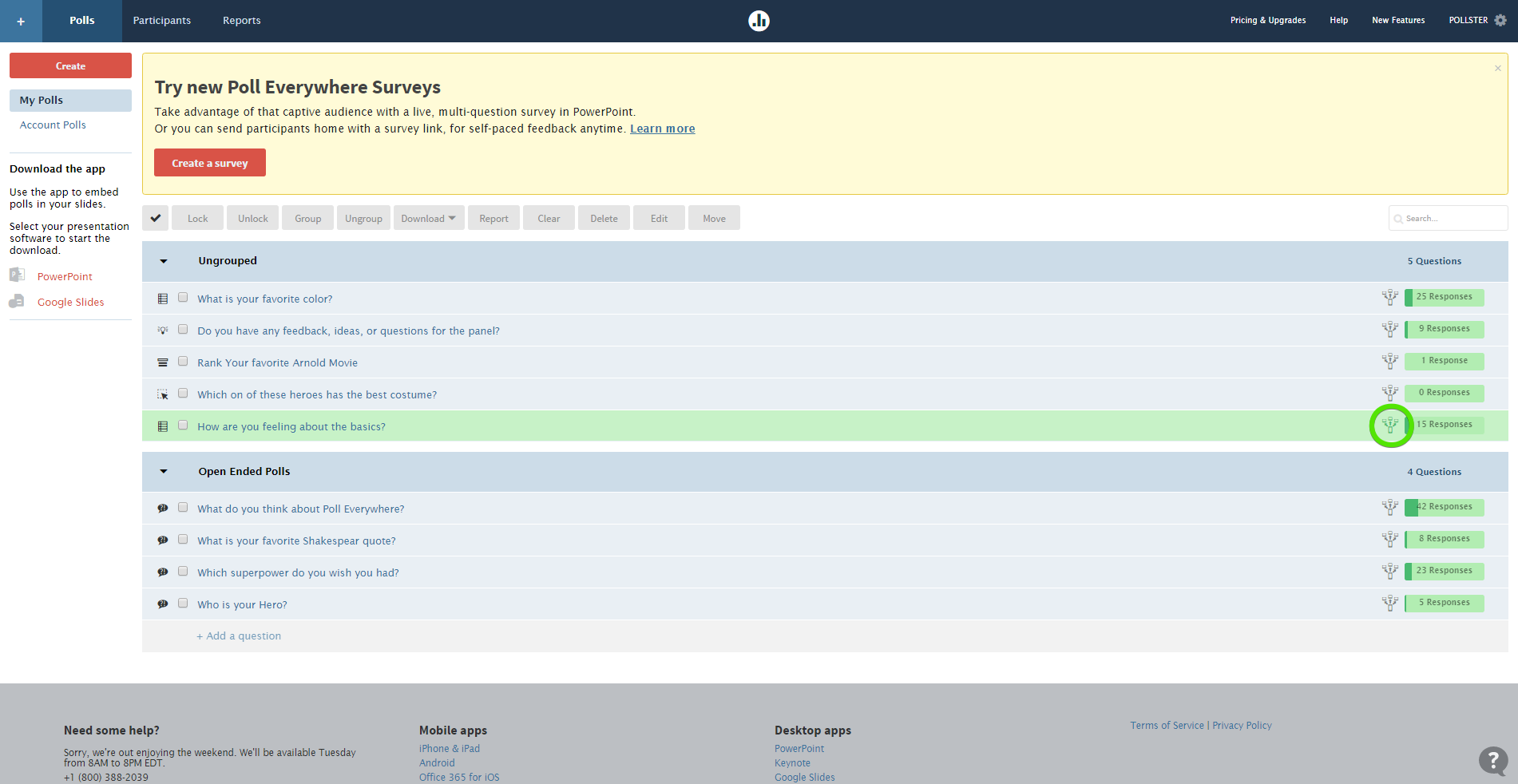Click ranking type icon for Arnold Movie poll
This screenshot has height=784, width=1518.
point(163,362)
